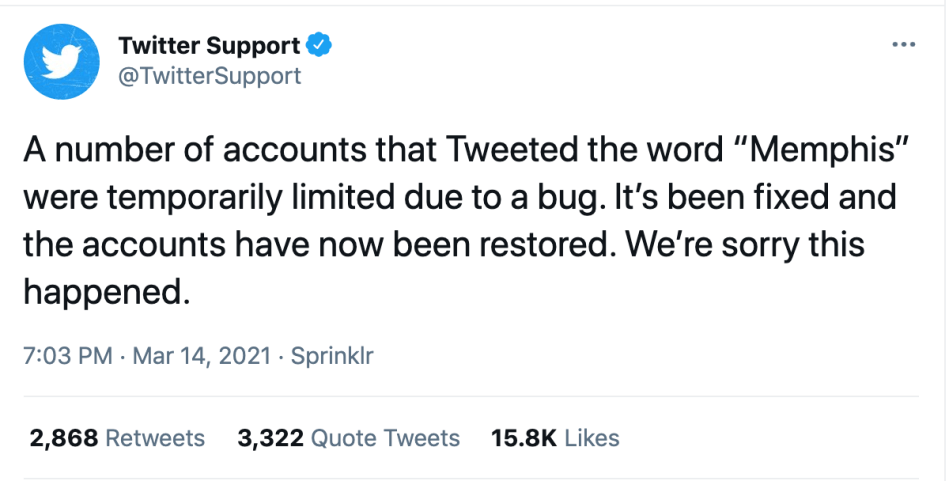
Task: Click the Mar 14, 2021 date
Action: point(197,356)
